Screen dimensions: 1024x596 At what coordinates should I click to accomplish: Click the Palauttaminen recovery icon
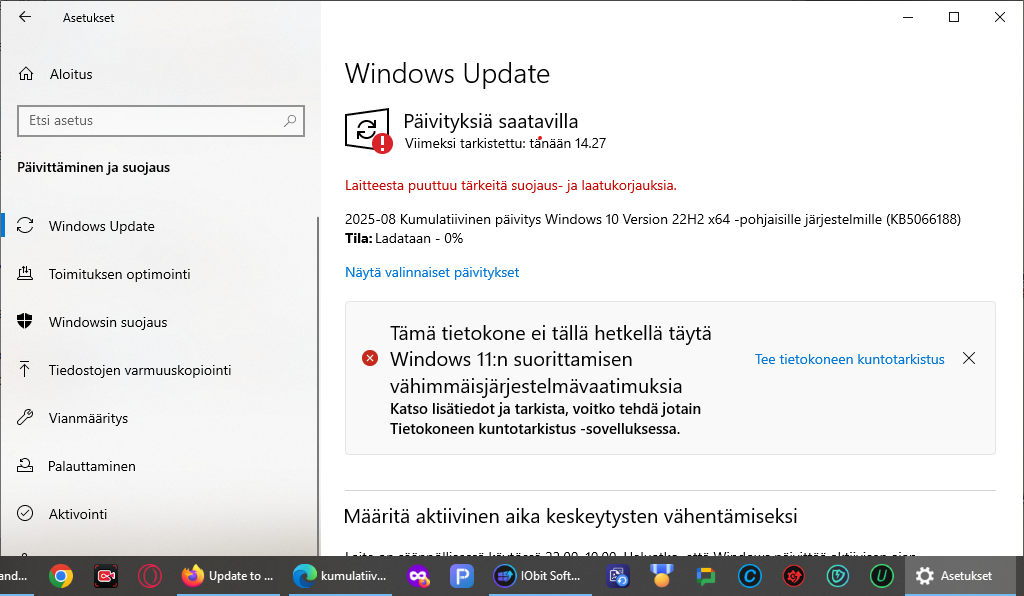(25, 465)
